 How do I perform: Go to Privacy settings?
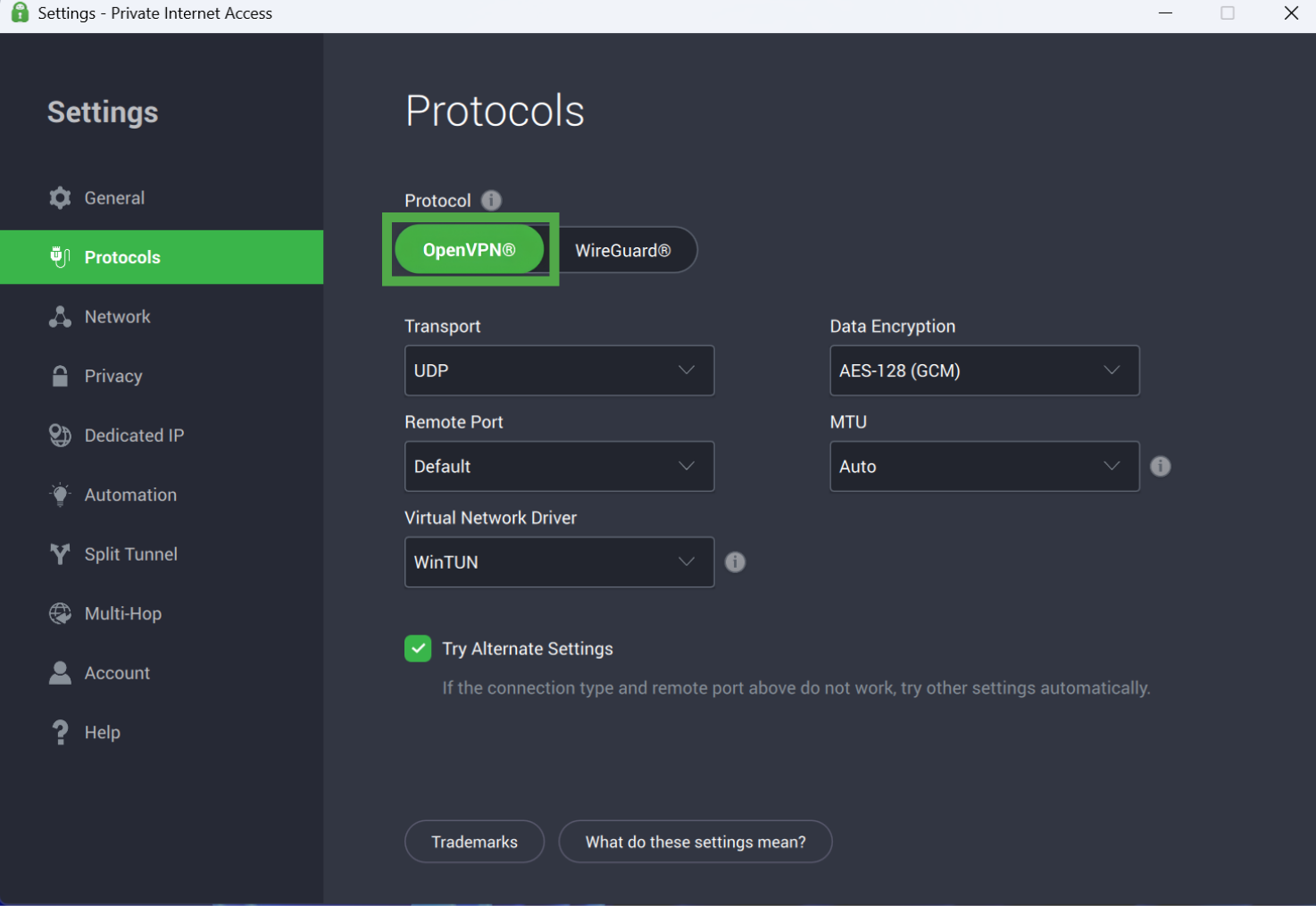coord(162,376)
